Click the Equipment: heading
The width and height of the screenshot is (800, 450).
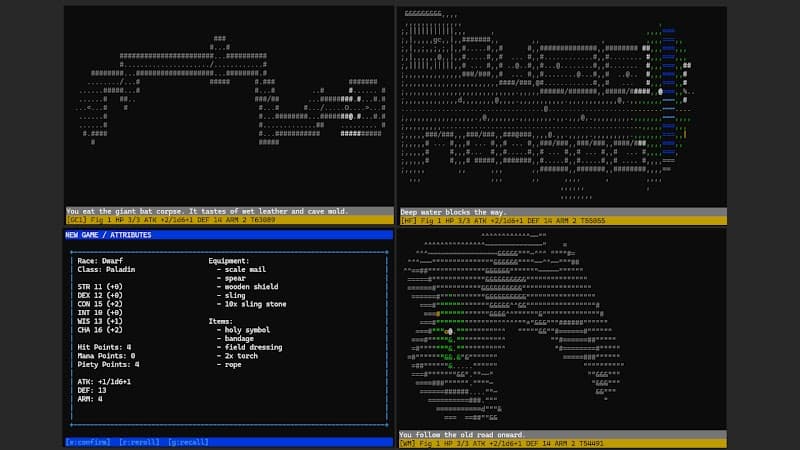coord(229,261)
